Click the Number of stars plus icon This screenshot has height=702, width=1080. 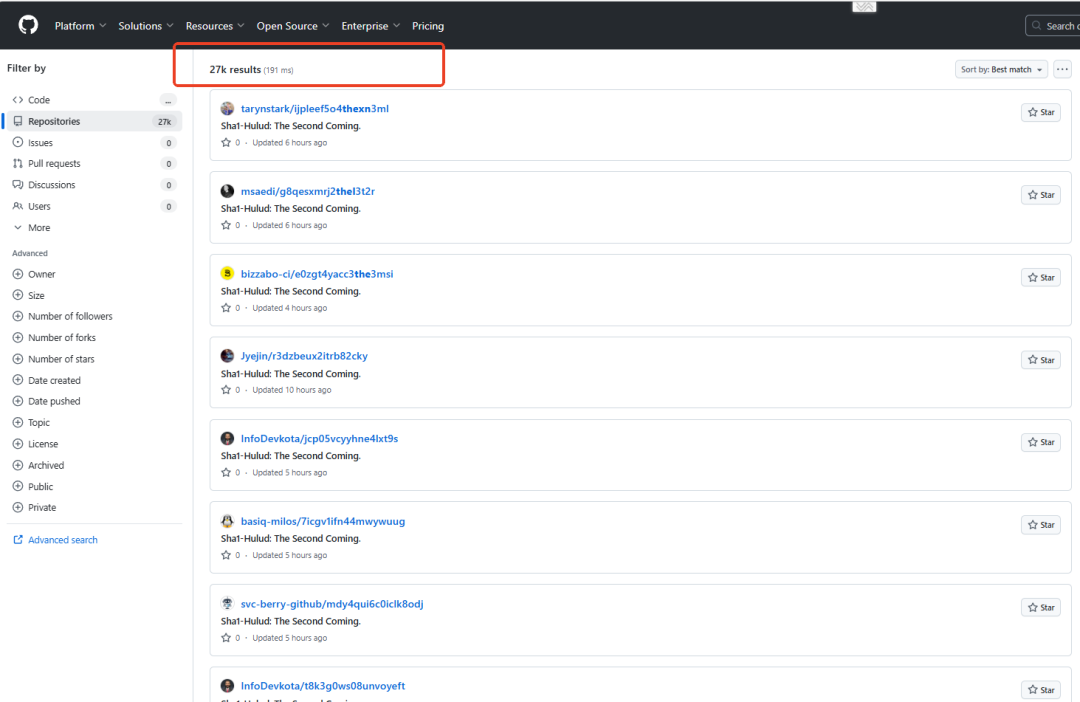[18, 359]
